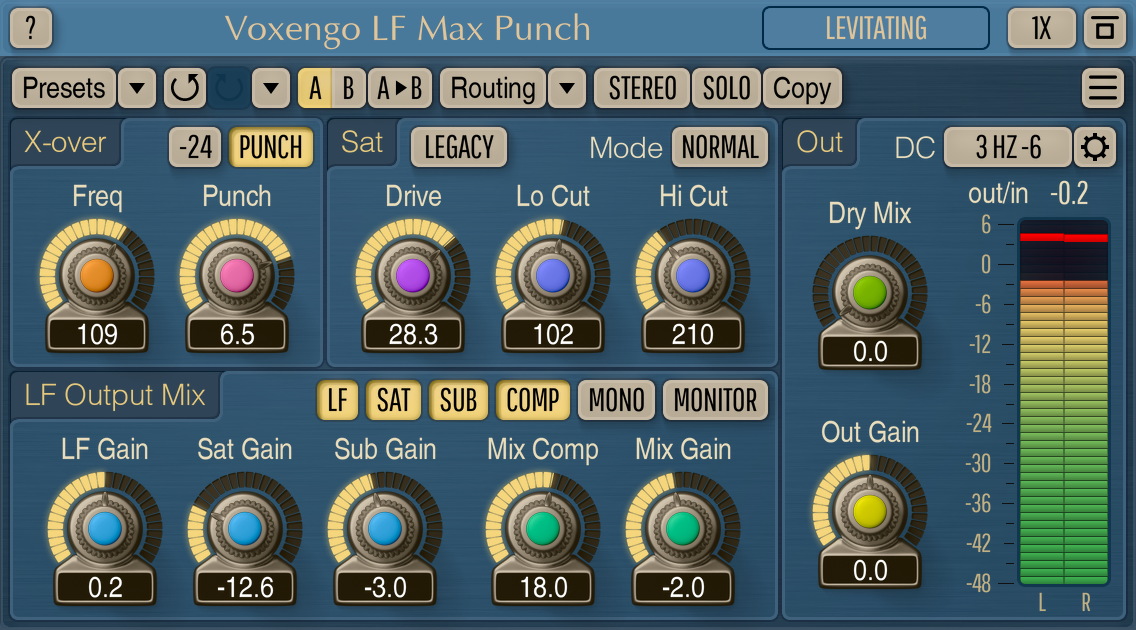Open the undo history dropdown arrow
Image resolution: width=1136 pixels, height=630 pixels.
point(271,88)
